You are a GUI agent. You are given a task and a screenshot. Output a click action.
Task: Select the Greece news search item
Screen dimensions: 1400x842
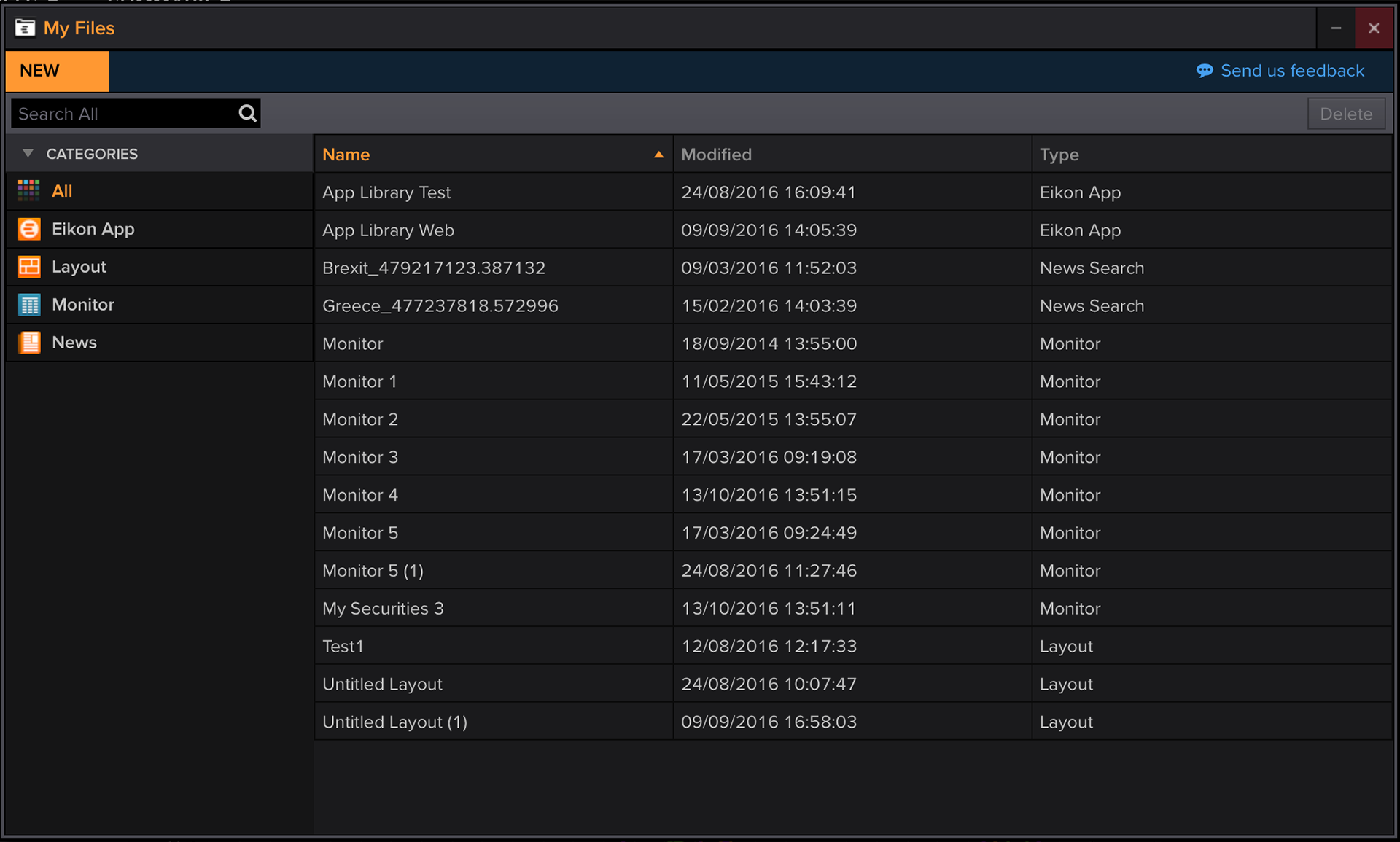click(440, 305)
